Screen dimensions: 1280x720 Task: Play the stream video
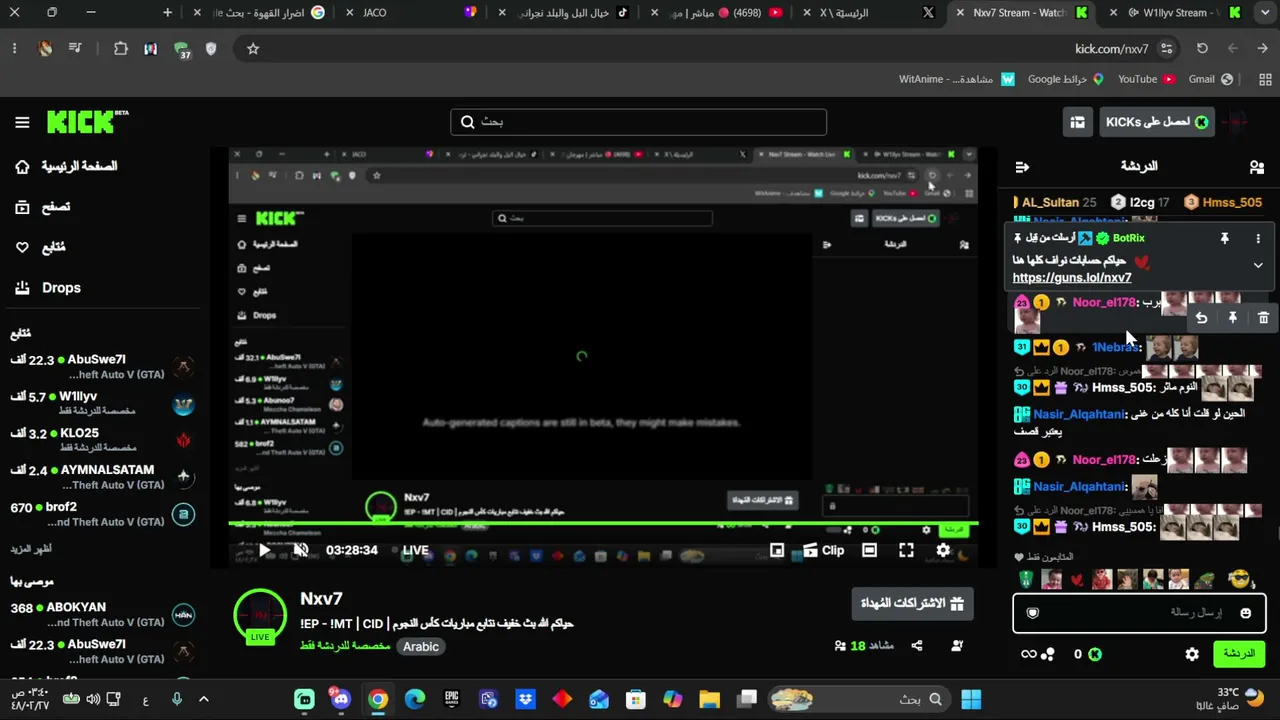(265, 550)
